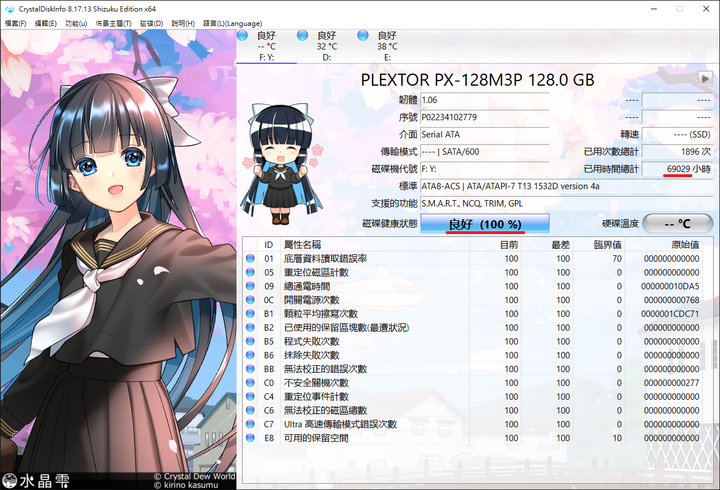
Task: Click the interface field Serial ATA
Action: (x=484, y=134)
